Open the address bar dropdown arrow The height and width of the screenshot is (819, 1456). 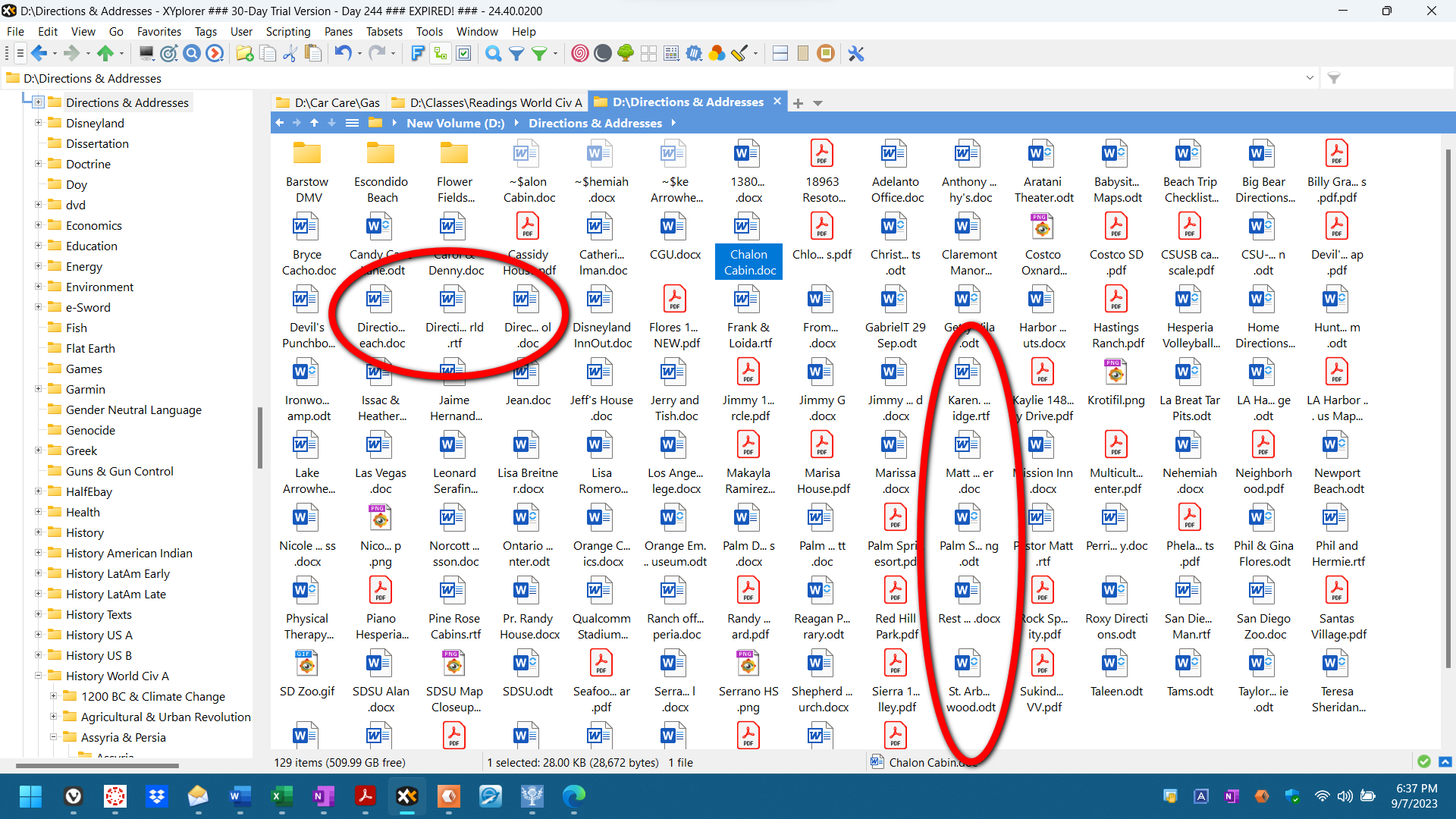tap(1310, 78)
